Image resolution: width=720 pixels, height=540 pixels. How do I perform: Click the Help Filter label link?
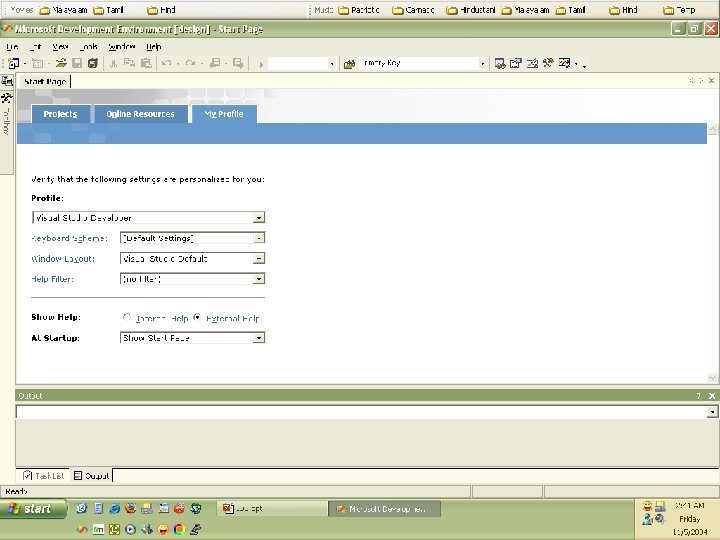52,279
